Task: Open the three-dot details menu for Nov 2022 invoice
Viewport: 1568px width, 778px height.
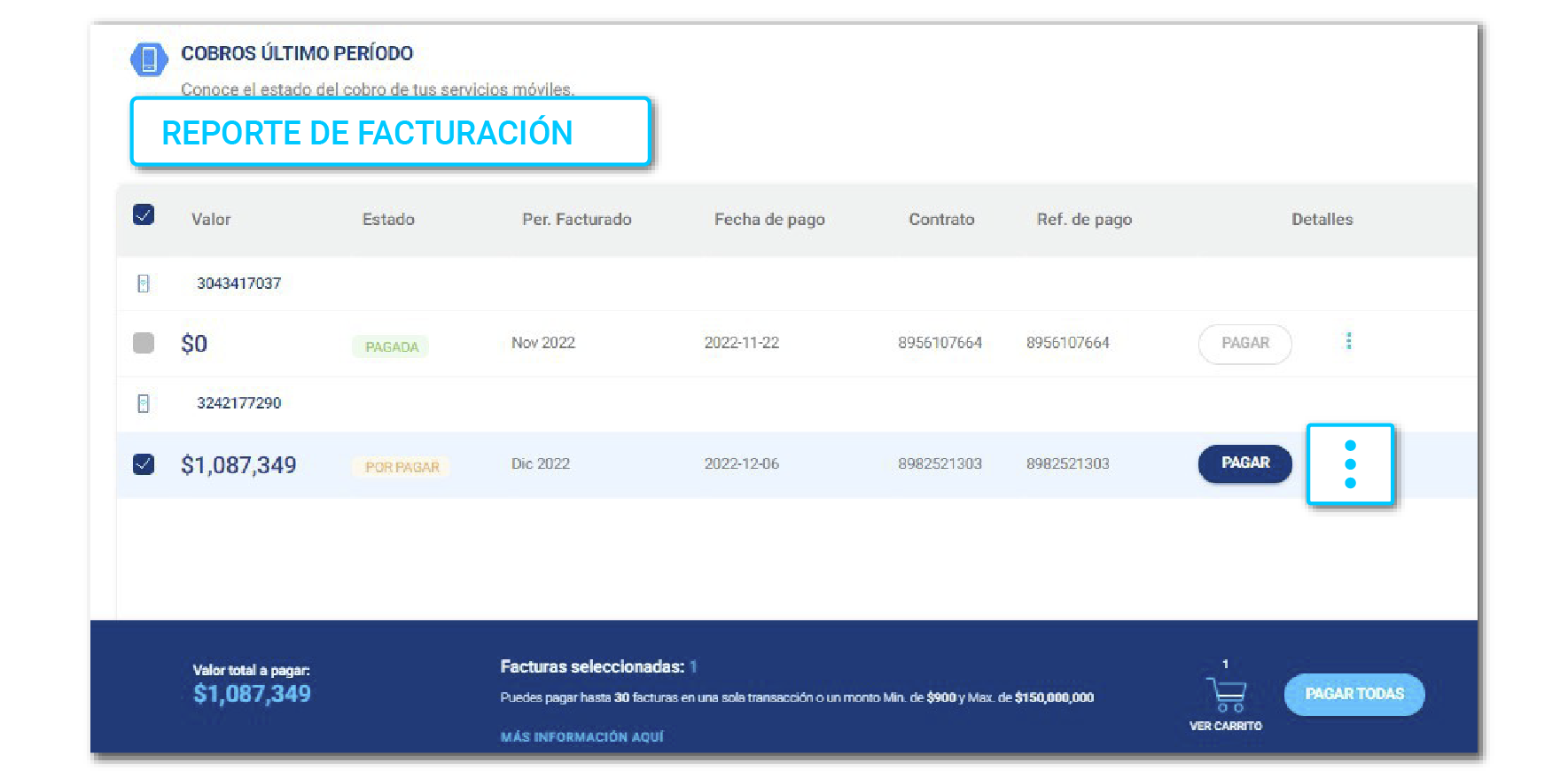Action: (1349, 341)
